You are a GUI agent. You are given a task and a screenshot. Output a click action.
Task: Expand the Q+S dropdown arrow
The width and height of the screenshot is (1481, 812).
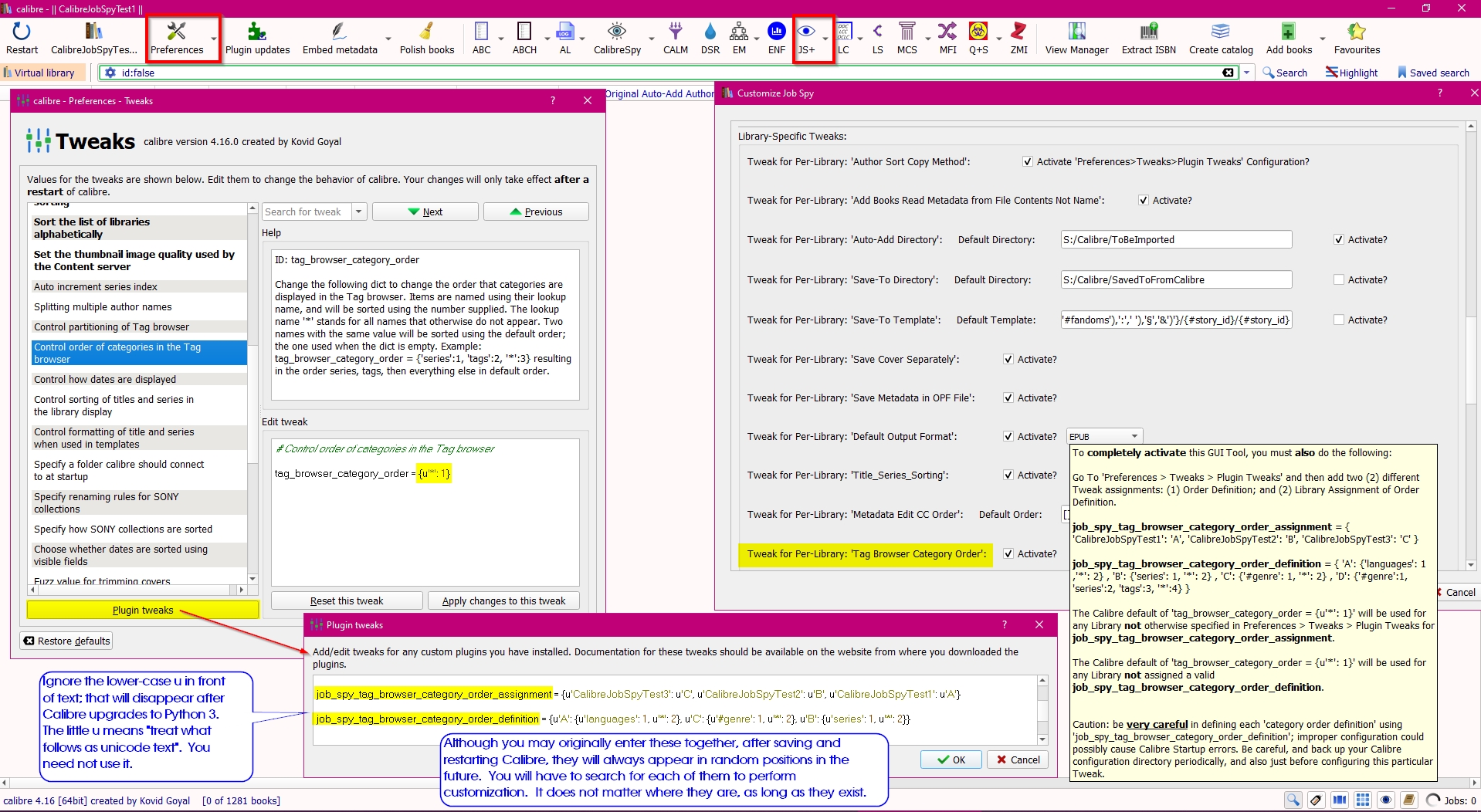(x=998, y=39)
